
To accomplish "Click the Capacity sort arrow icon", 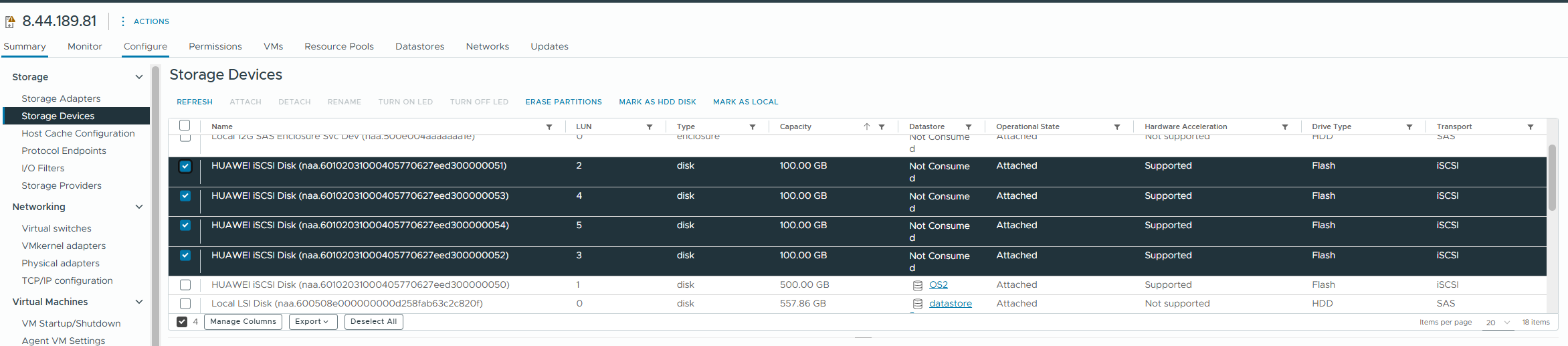I will point(867,126).
